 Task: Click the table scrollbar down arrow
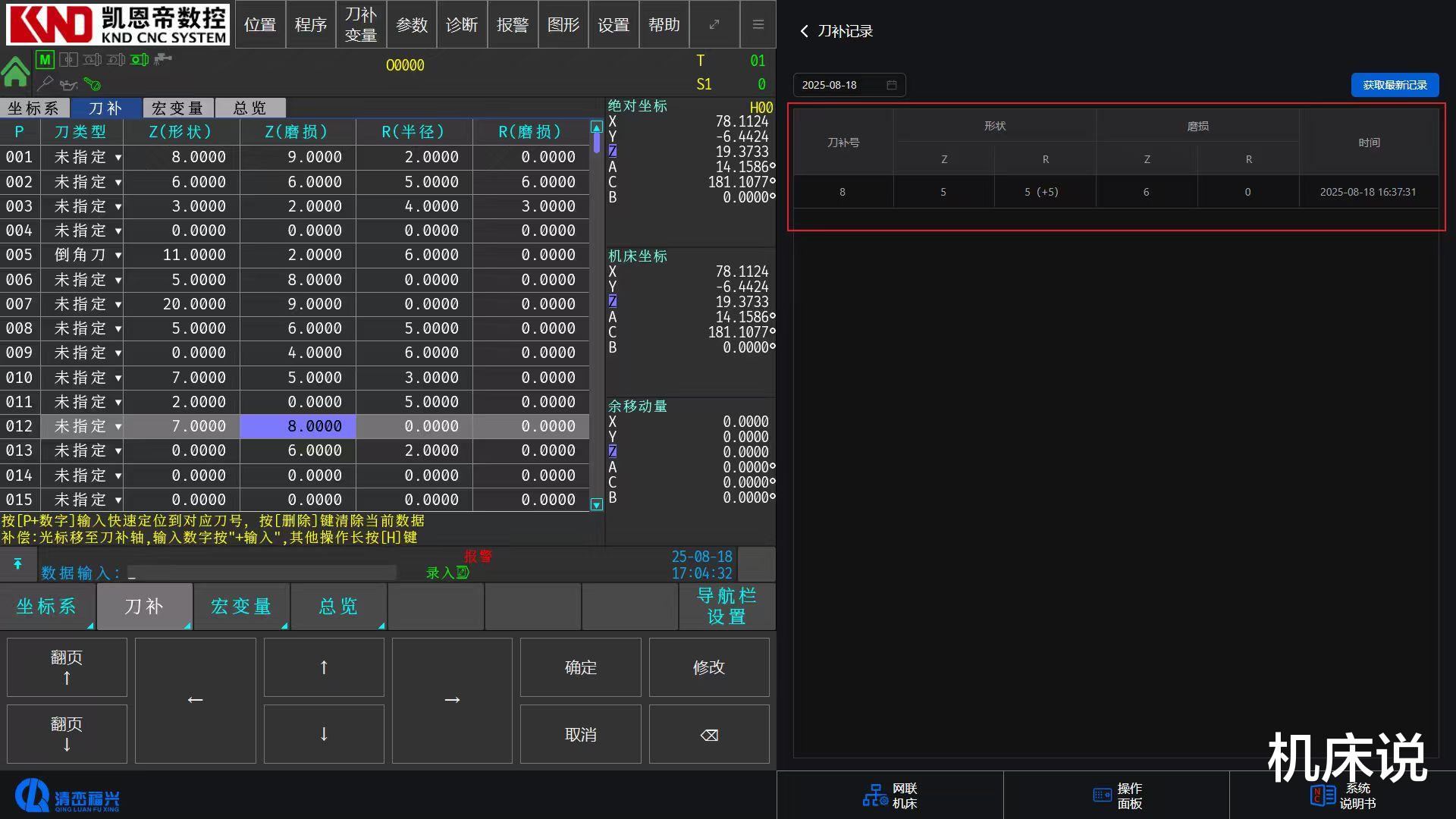coord(597,504)
